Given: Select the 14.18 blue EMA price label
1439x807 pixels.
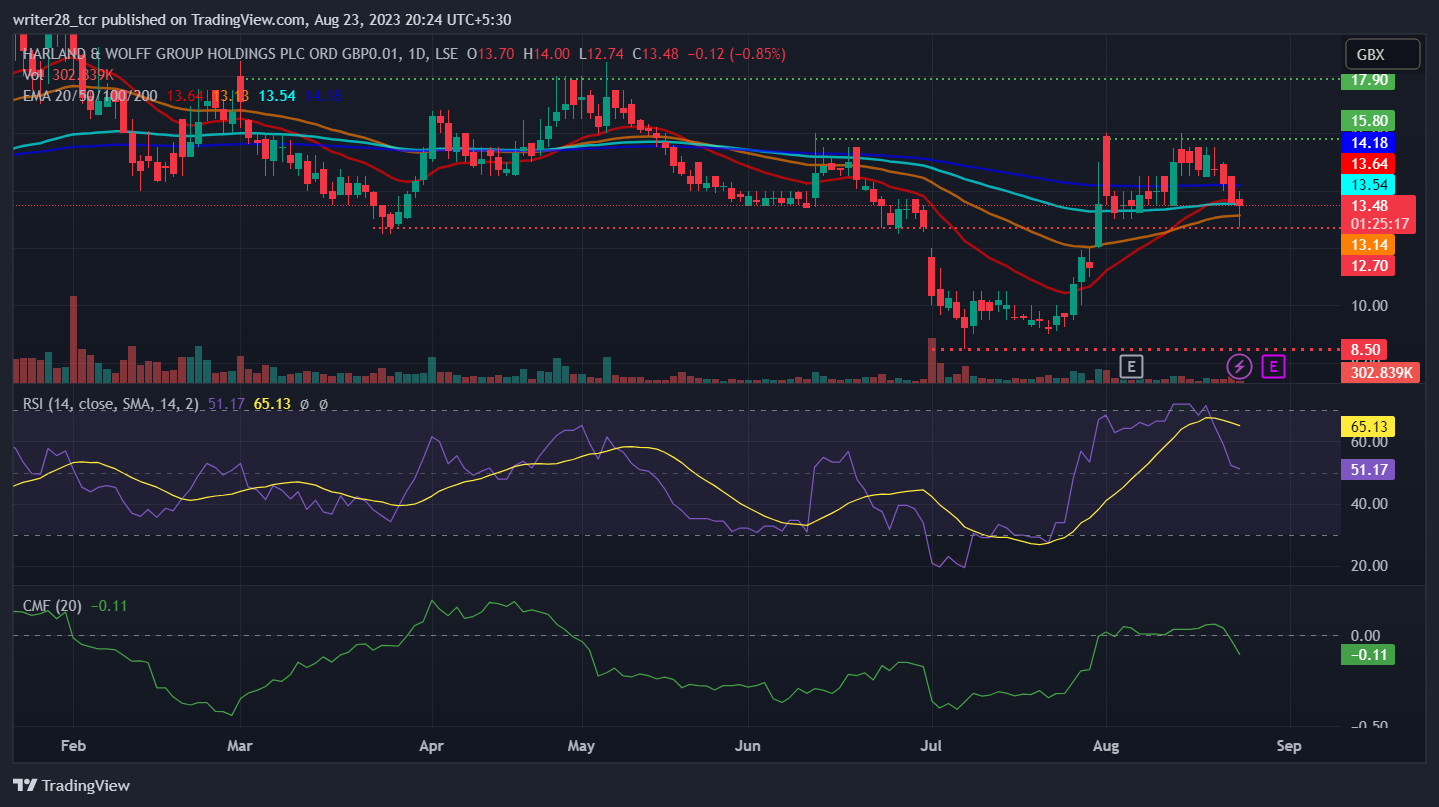Looking at the screenshot, I should click(x=1367, y=142).
